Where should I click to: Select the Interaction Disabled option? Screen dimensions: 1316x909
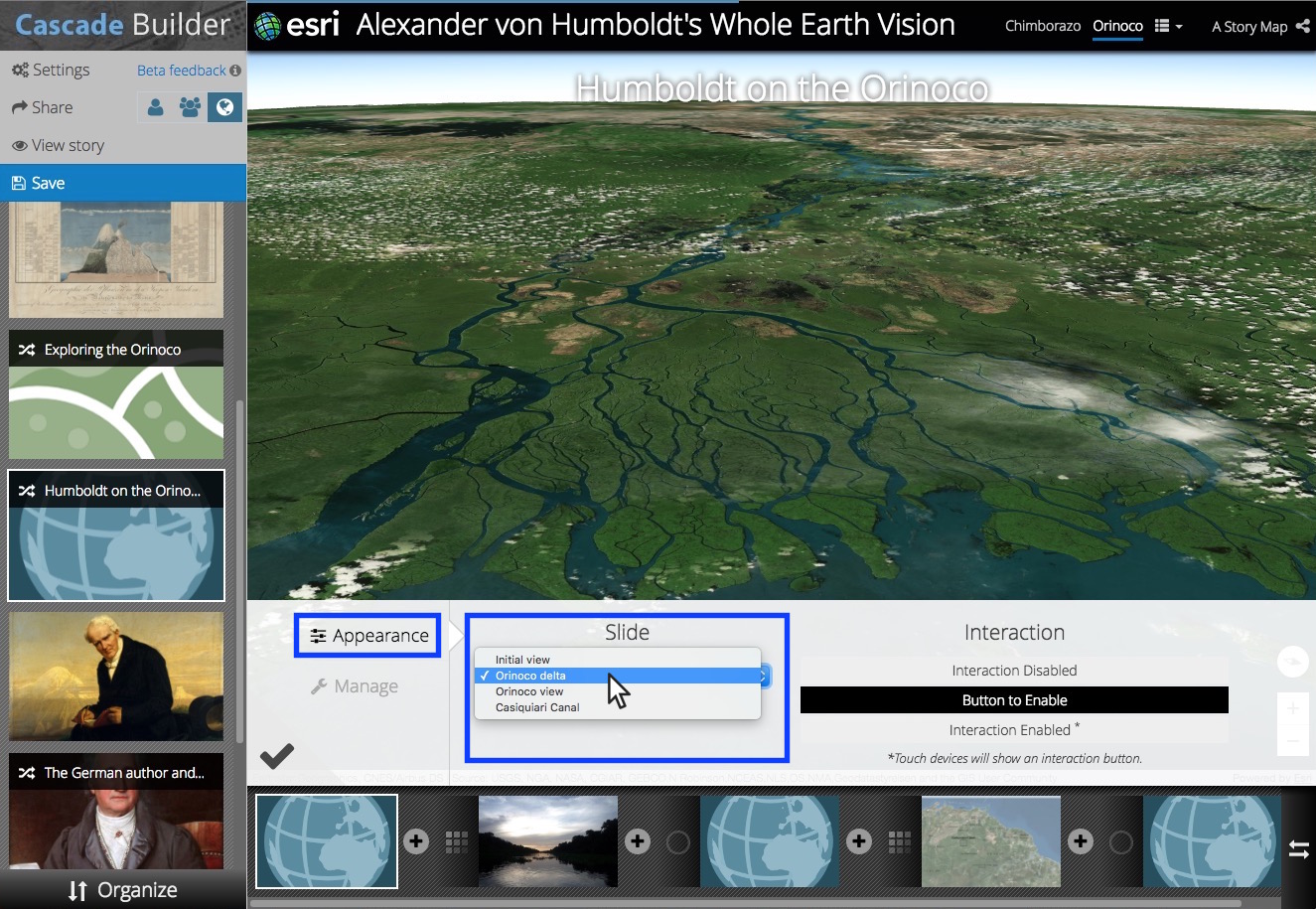[x=1014, y=671]
